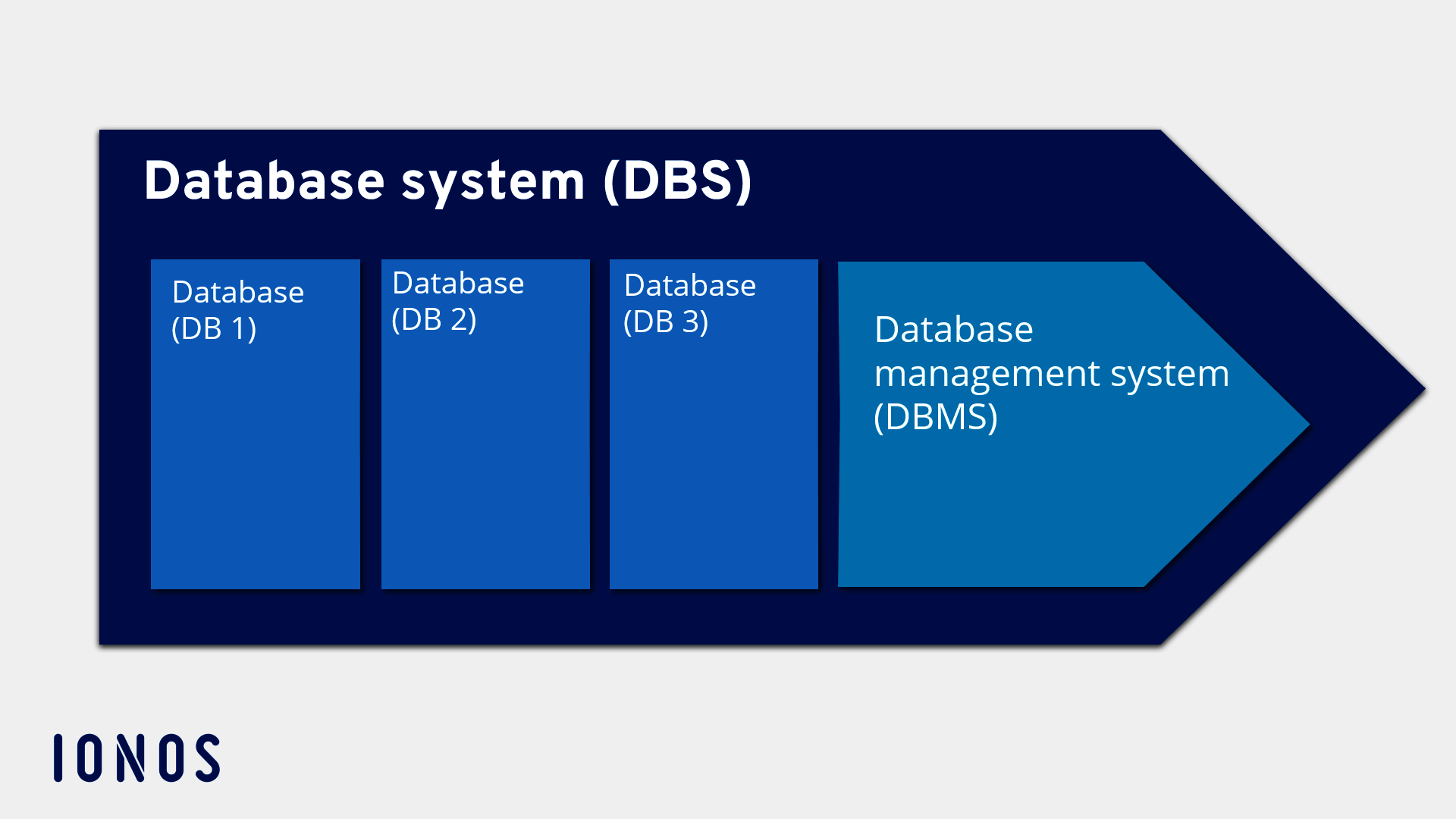The height and width of the screenshot is (819, 1456).
Task: Click the word 'Database' in the heading
Action: 265,181
